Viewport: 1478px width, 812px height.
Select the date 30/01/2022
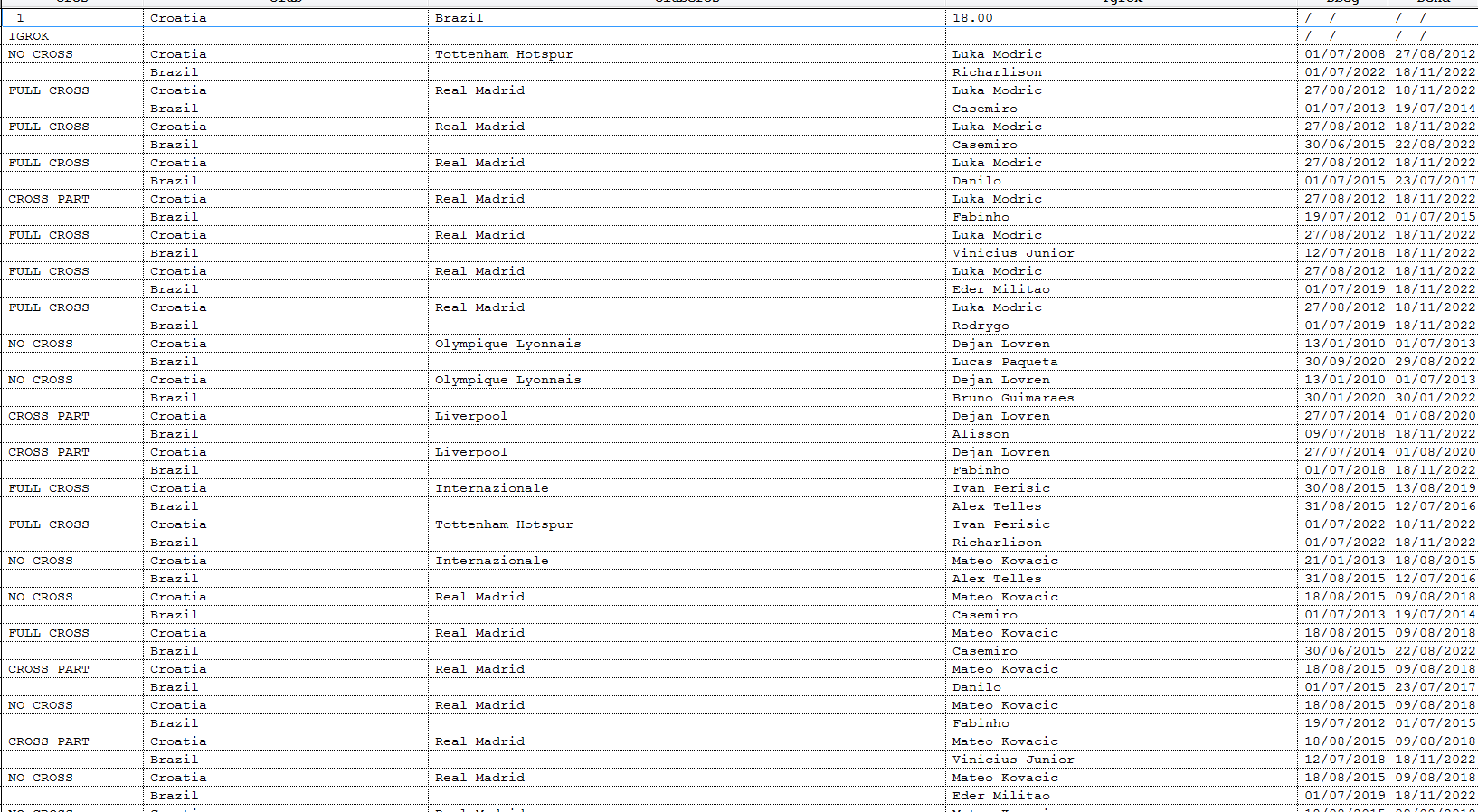1435,398
